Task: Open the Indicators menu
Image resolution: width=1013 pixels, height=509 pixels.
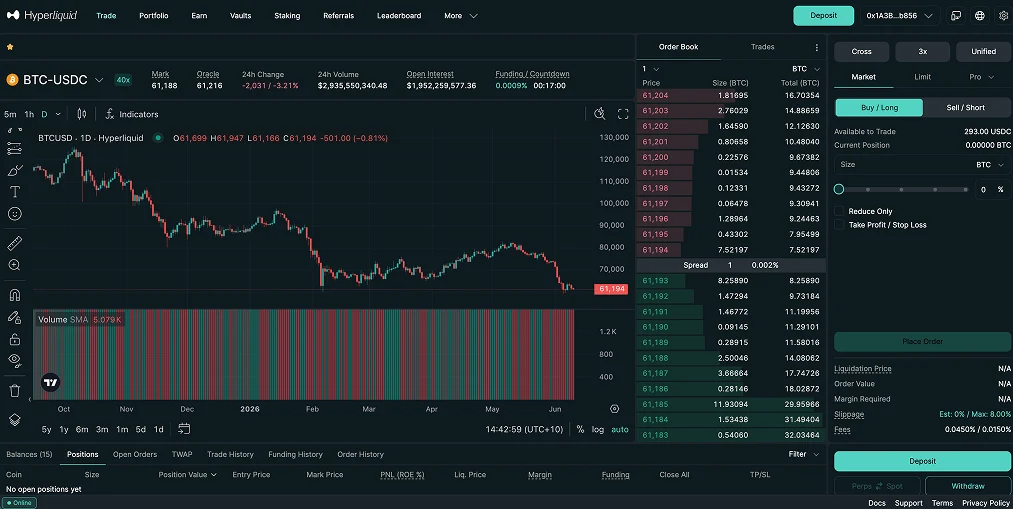Action: pos(132,114)
